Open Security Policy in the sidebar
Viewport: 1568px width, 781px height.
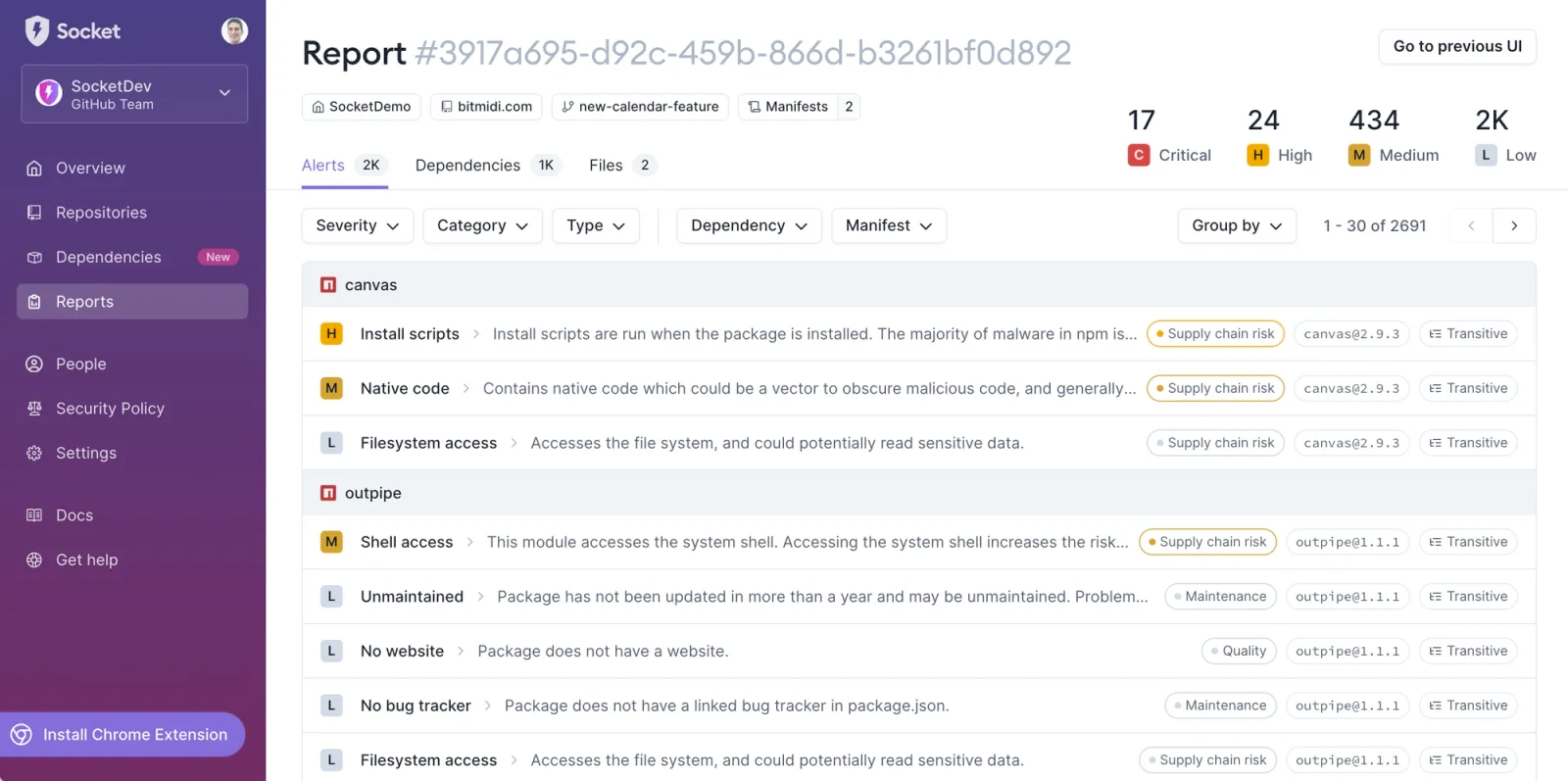coord(132,409)
